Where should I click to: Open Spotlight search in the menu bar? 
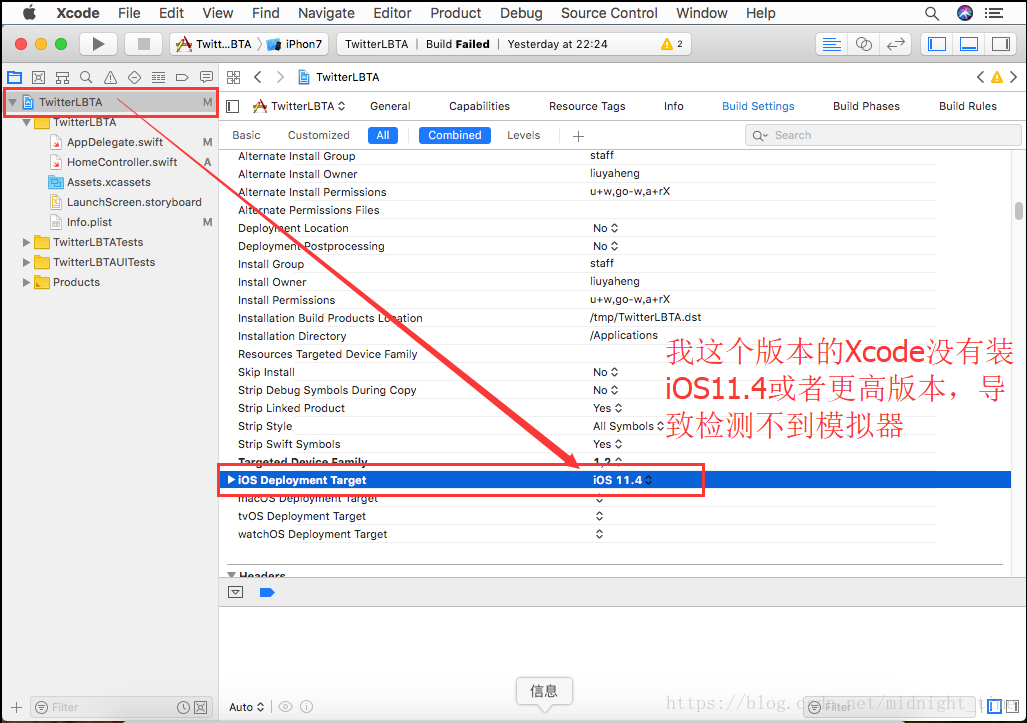pyautogui.click(x=931, y=13)
